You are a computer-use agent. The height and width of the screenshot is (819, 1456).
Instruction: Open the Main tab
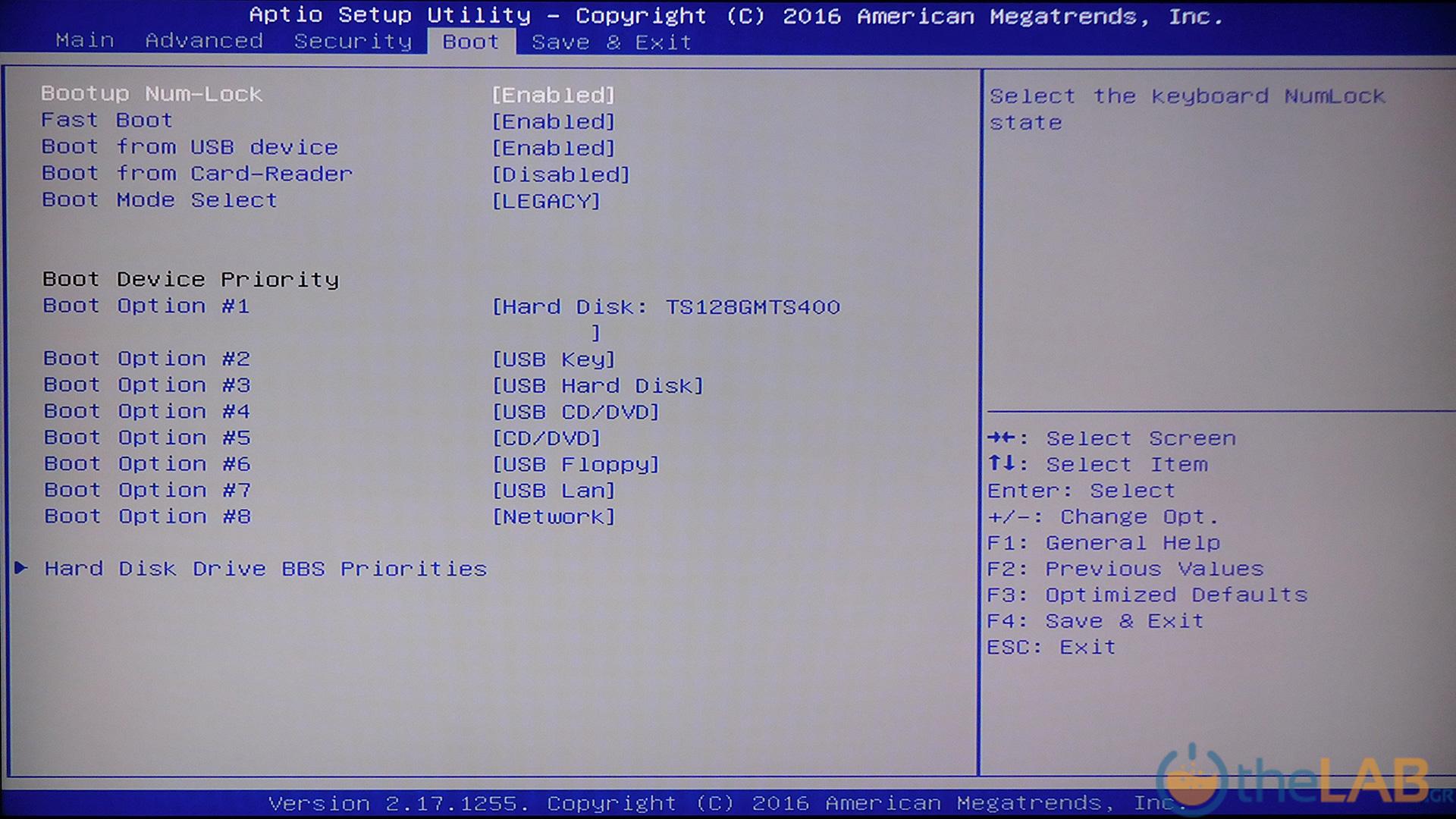click(x=84, y=41)
